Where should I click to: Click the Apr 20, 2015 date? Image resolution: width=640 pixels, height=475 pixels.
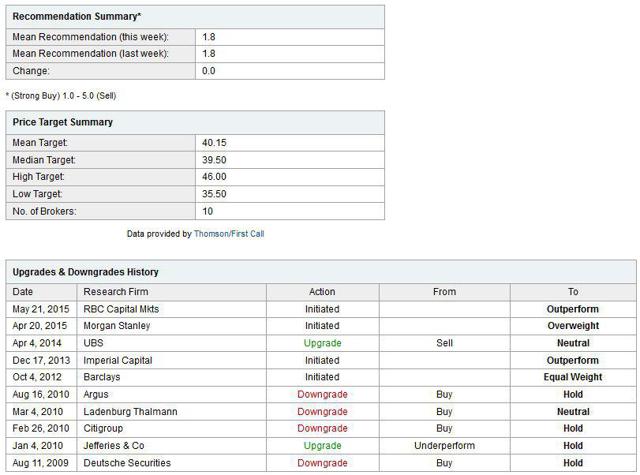coord(40,326)
